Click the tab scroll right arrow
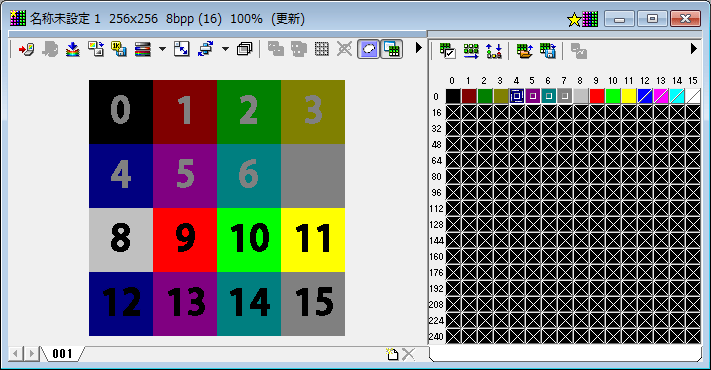 click(x=31, y=354)
